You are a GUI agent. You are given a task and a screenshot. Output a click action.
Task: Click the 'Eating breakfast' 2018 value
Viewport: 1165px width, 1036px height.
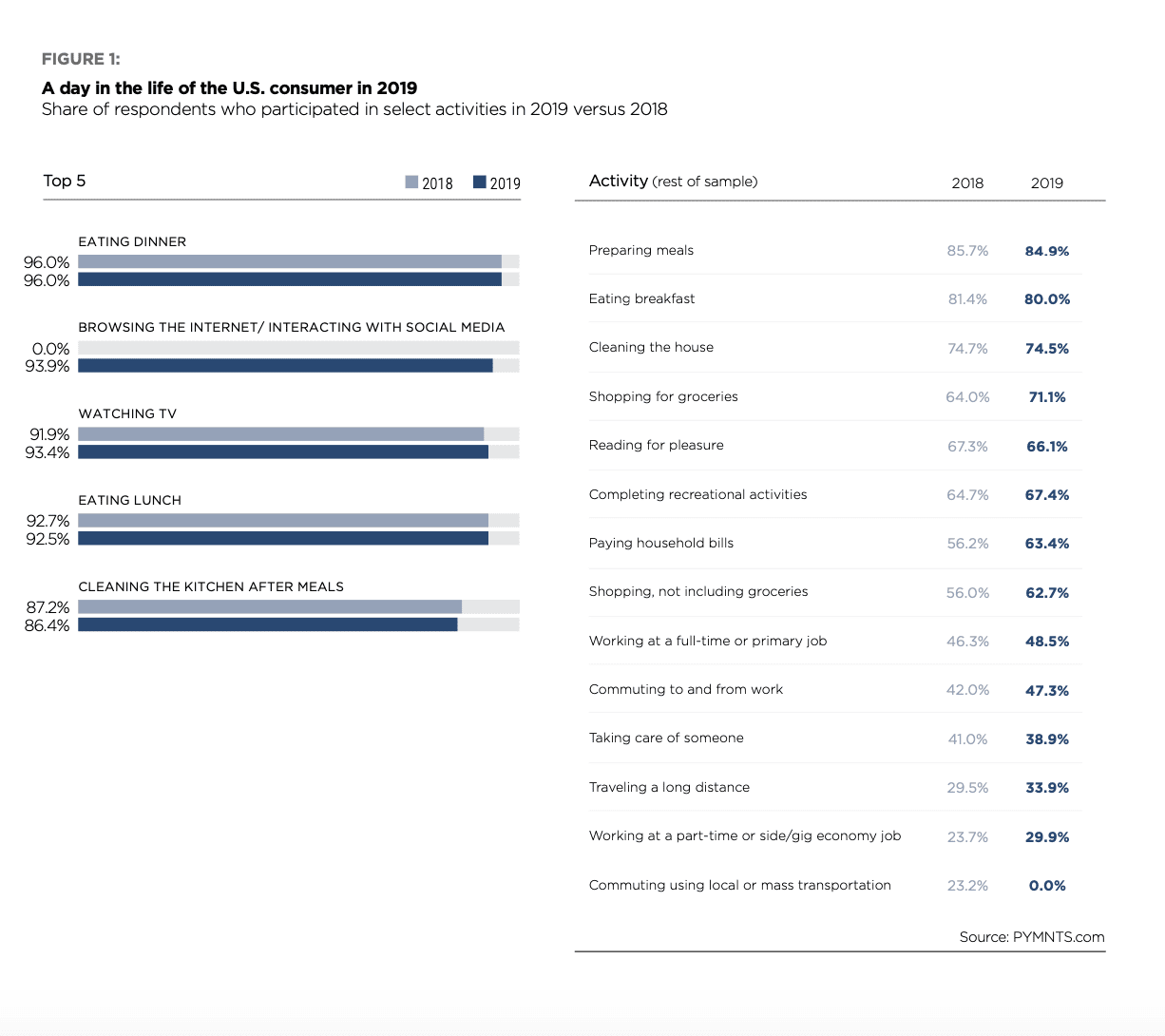tap(967, 299)
